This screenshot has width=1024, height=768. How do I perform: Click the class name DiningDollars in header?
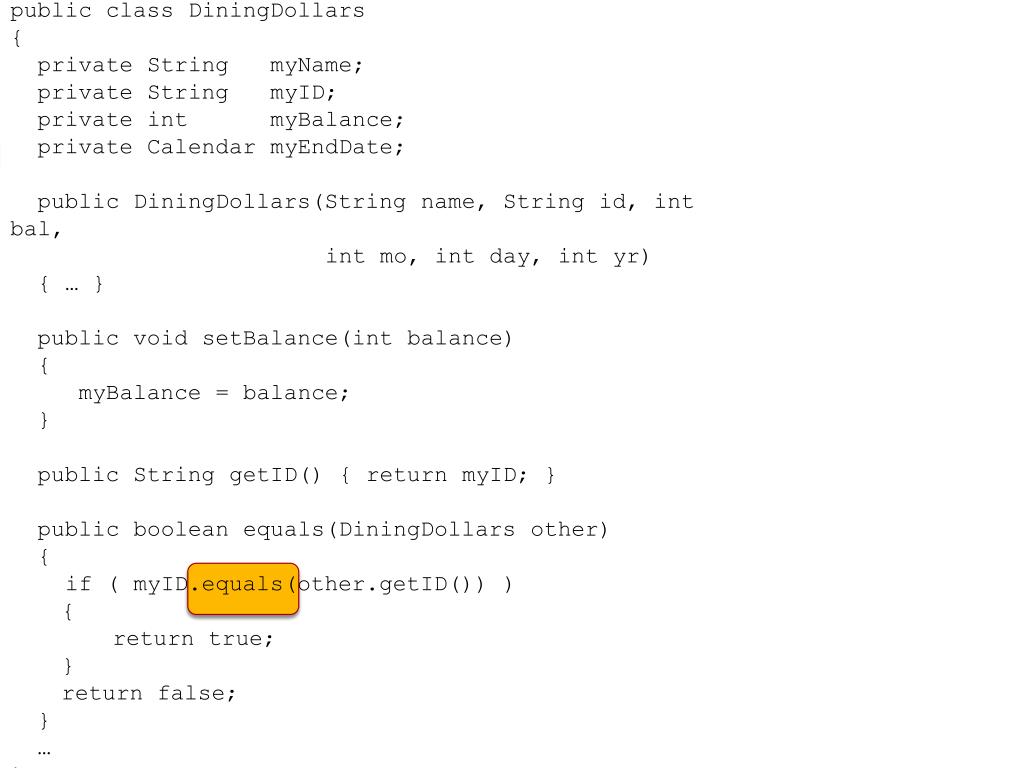(277, 10)
